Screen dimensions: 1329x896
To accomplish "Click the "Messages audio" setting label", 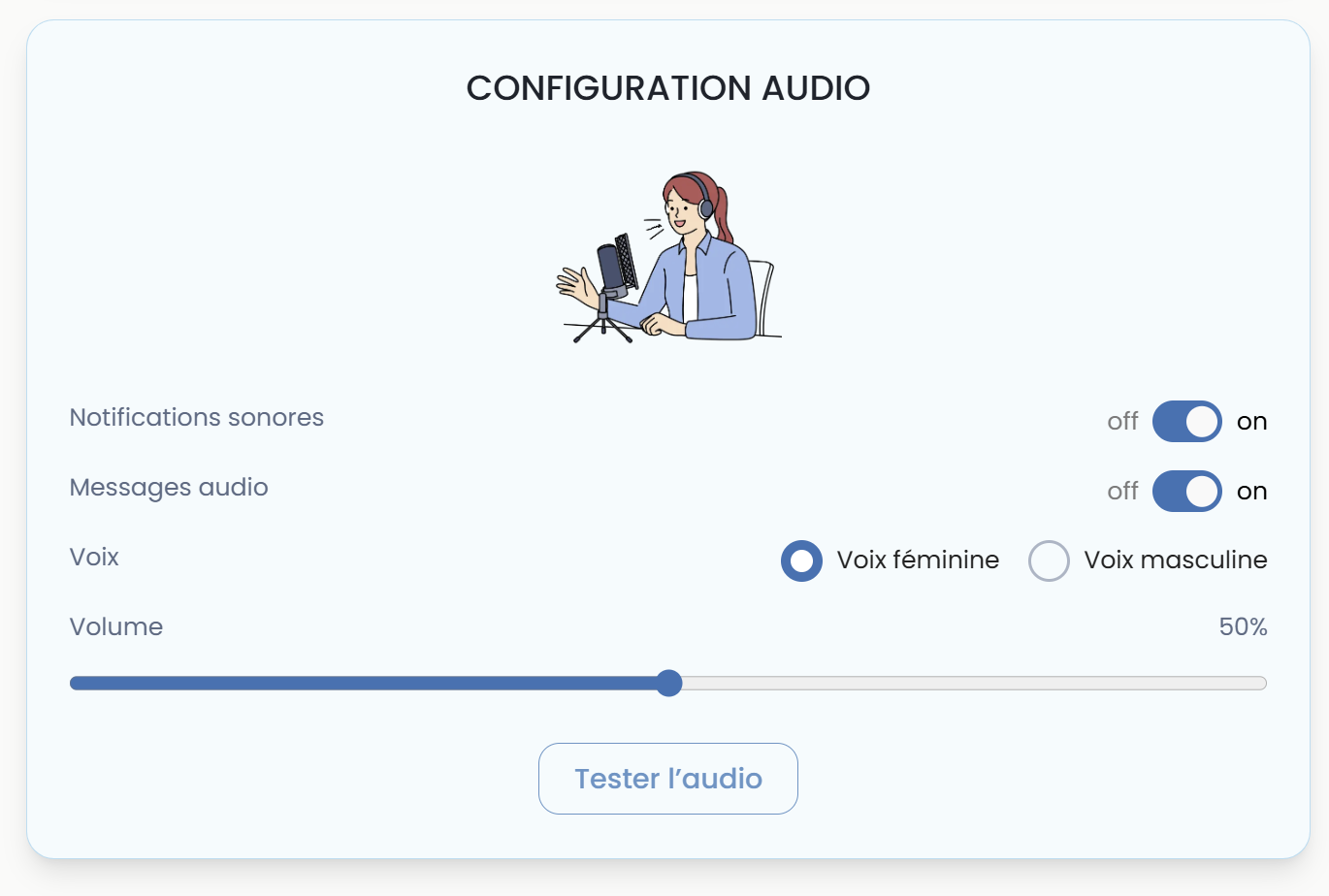I will (169, 488).
